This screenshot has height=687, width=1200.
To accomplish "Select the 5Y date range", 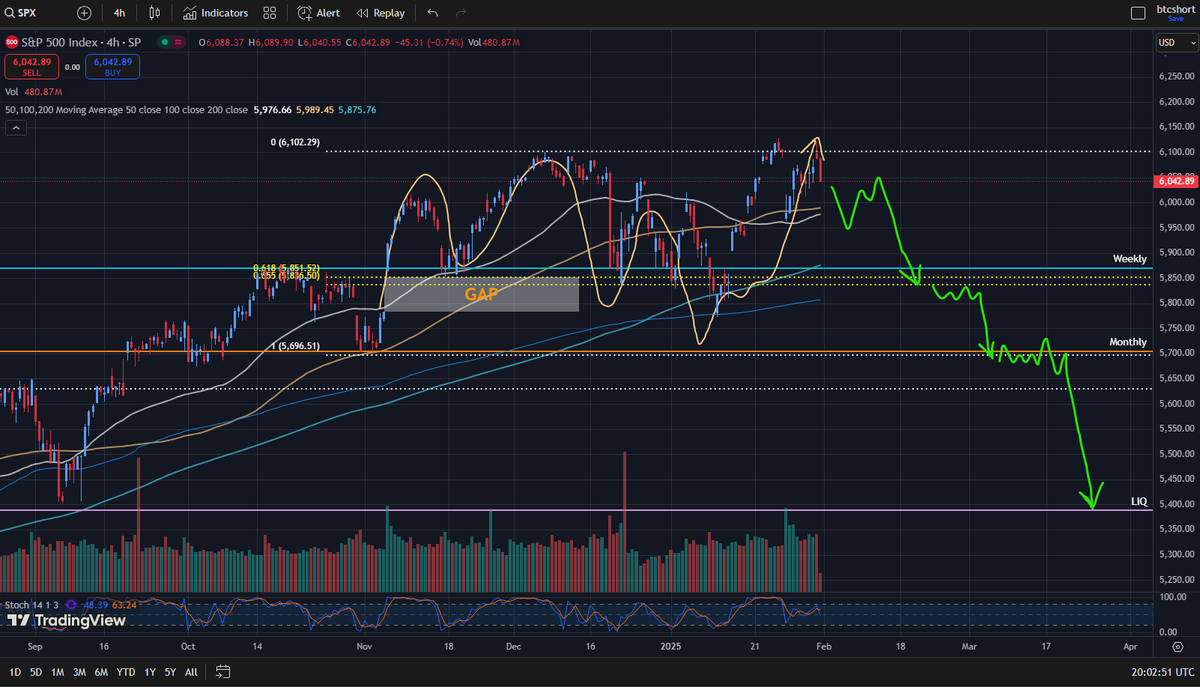I will [x=169, y=671].
